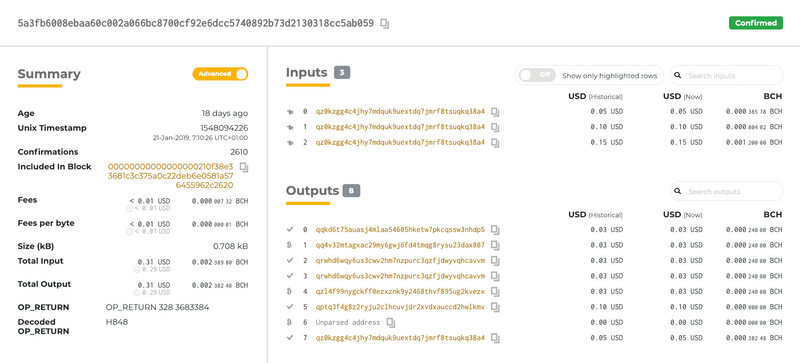Open the included block hash link
Screen dimensions: 800x363
click(x=171, y=176)
